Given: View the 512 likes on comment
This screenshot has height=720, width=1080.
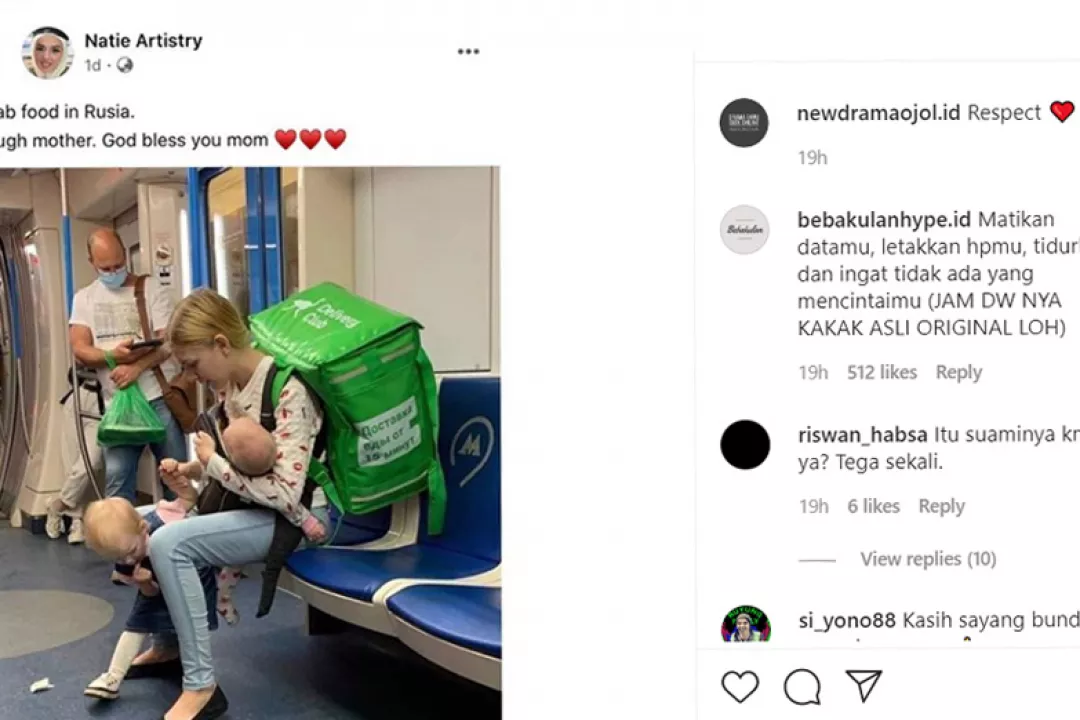Looking at the screenshot, I should pos(882,372).
